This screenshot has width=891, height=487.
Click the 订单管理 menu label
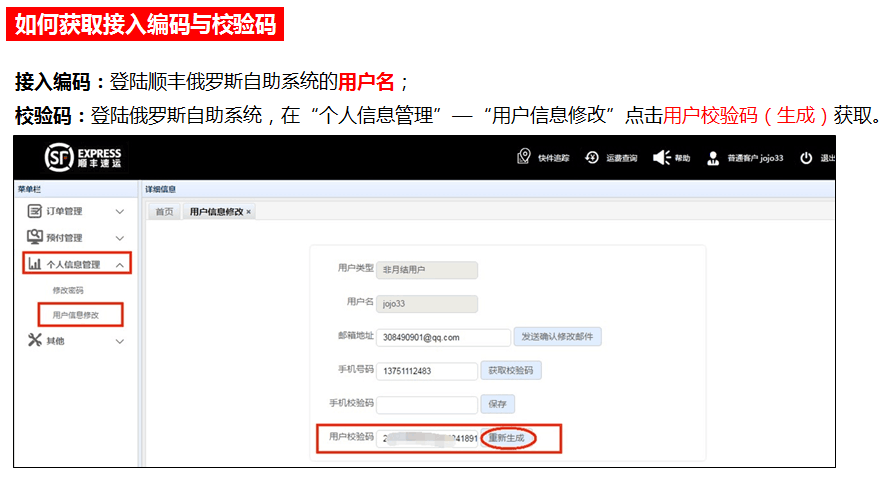click(x=64, y=211)
